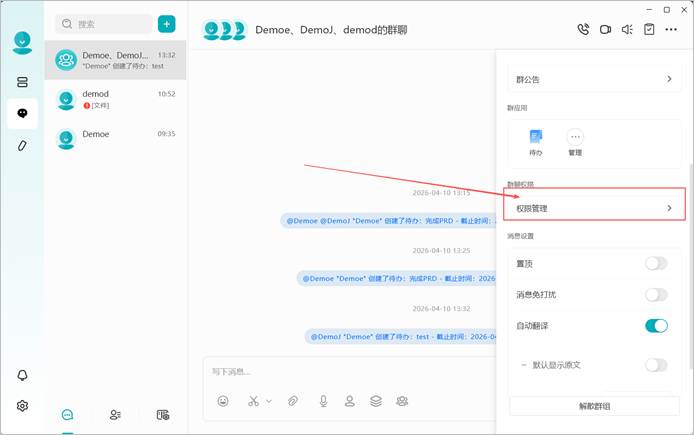Image resolution: width=694 pixels, height=435 pixels.
Task: Click the message input box
Action: coord(350,372)
